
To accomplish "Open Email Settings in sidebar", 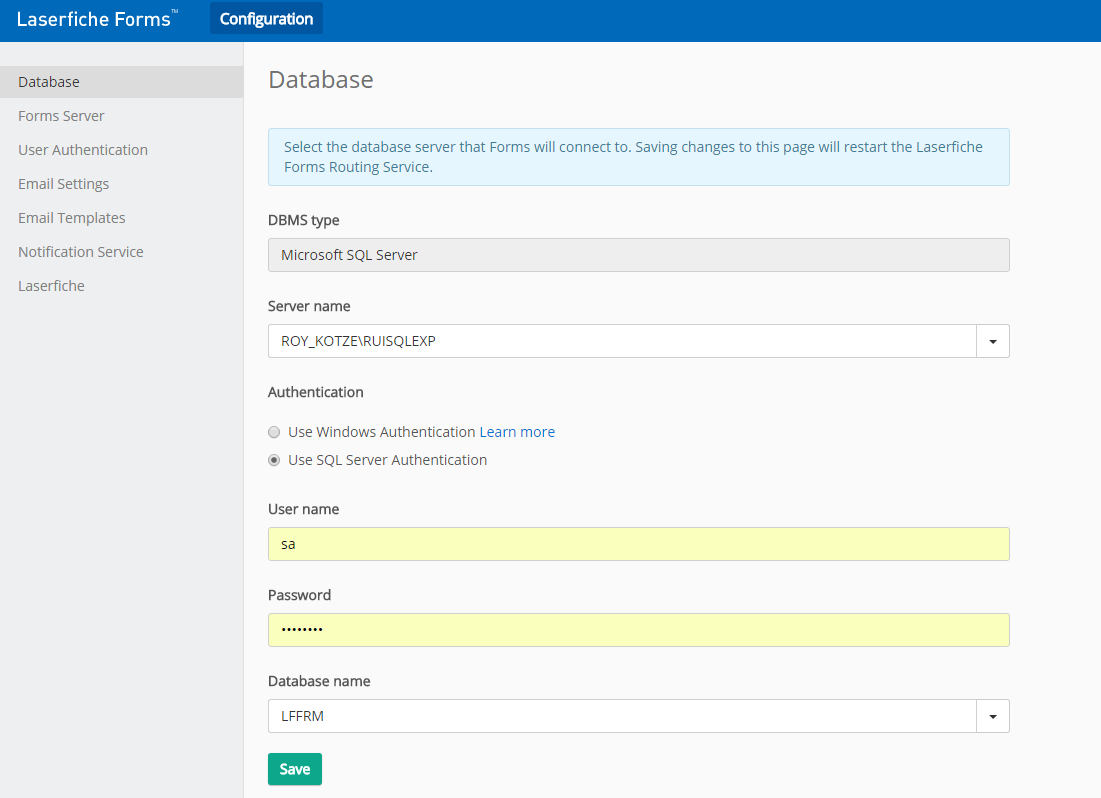I will tap(63, 184).
